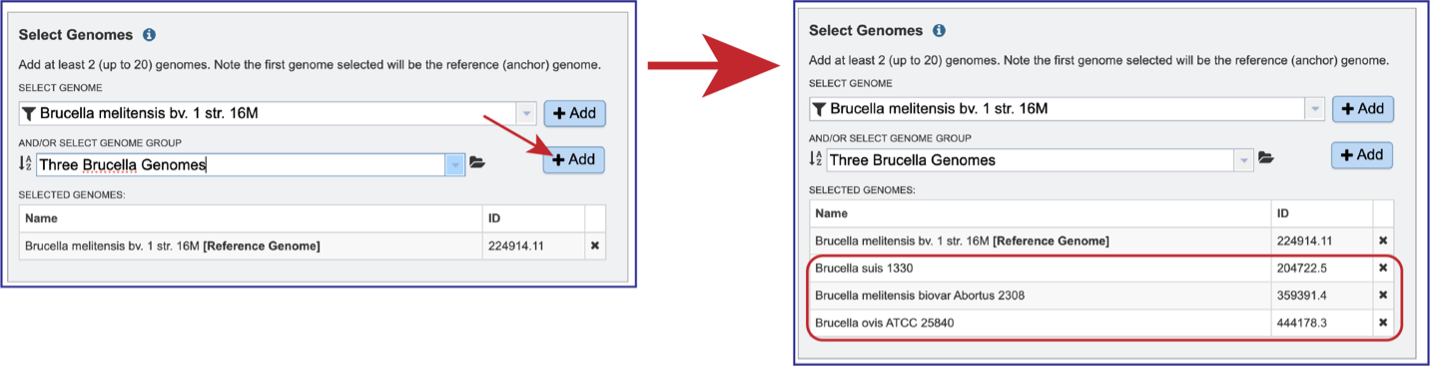Expand right genome group dropdown arrow
This screenshot has height=369, width=1430.
point(1244,160)
